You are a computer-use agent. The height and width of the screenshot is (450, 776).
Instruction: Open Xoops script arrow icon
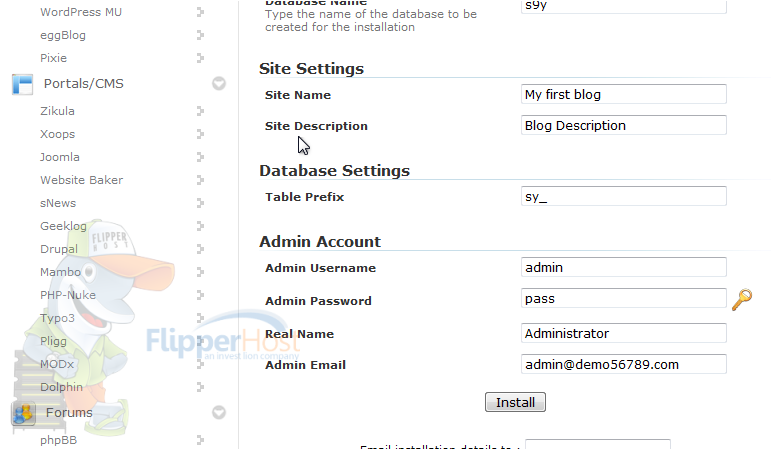tap(200, 134)
